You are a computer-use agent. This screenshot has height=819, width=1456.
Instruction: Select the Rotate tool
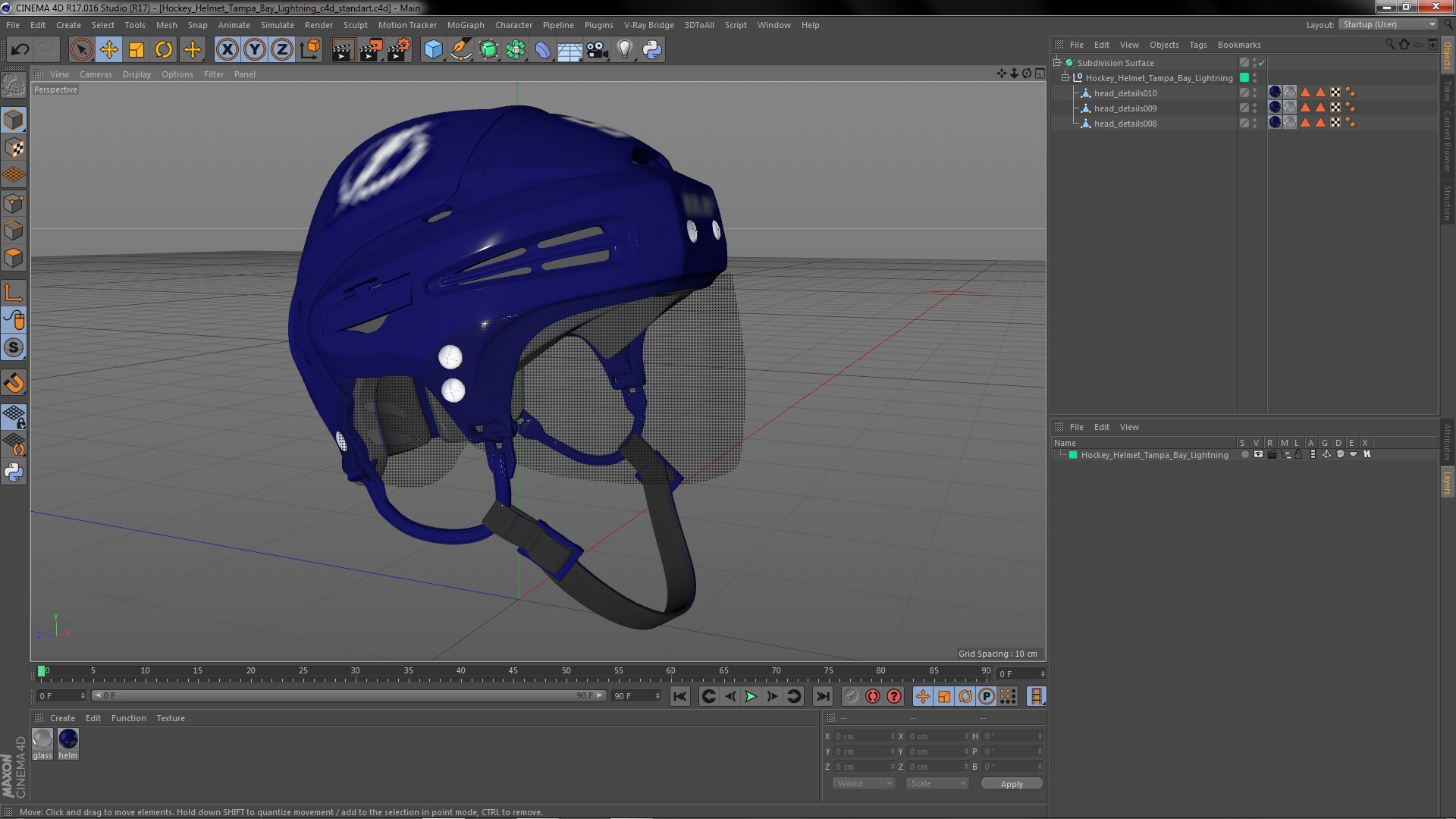point(164,50)
